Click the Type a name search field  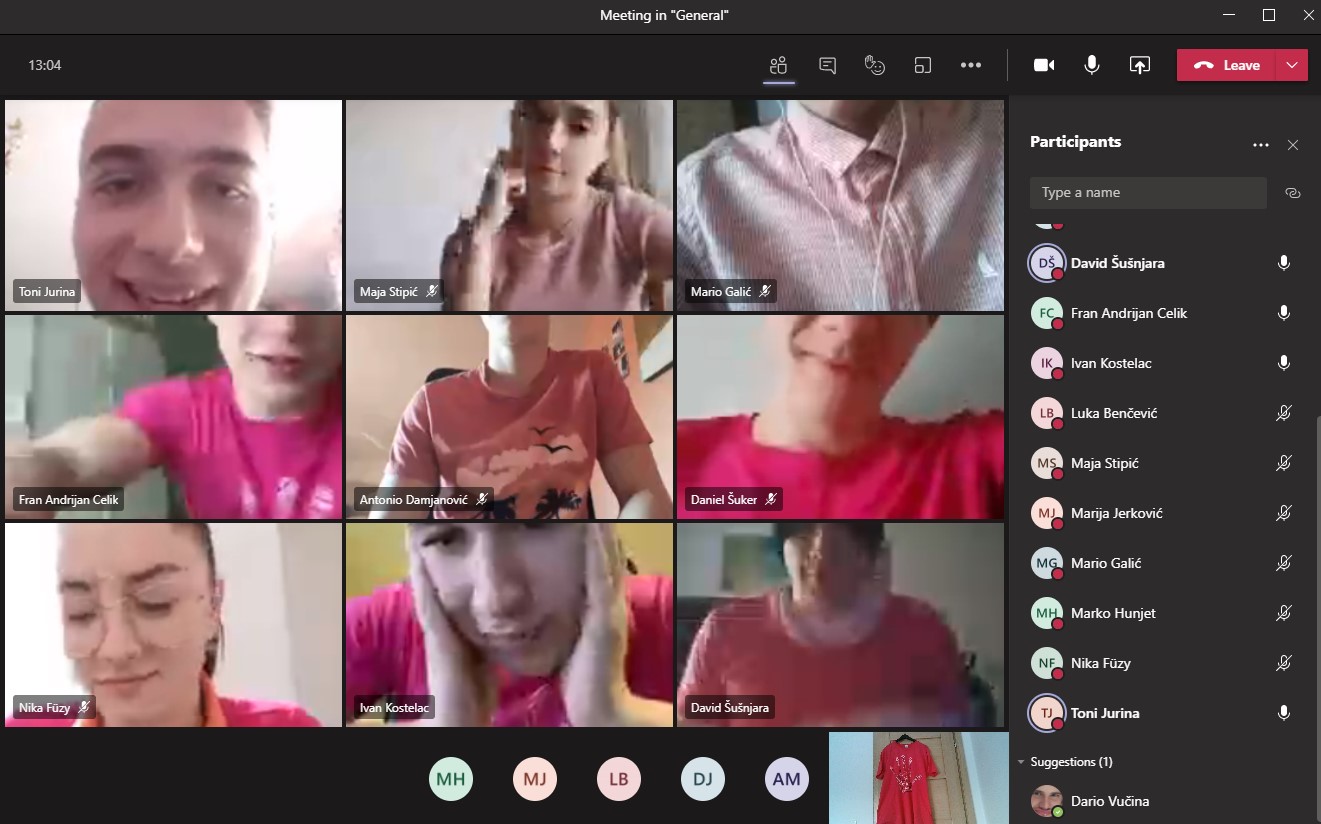[x=1147, y=193]
